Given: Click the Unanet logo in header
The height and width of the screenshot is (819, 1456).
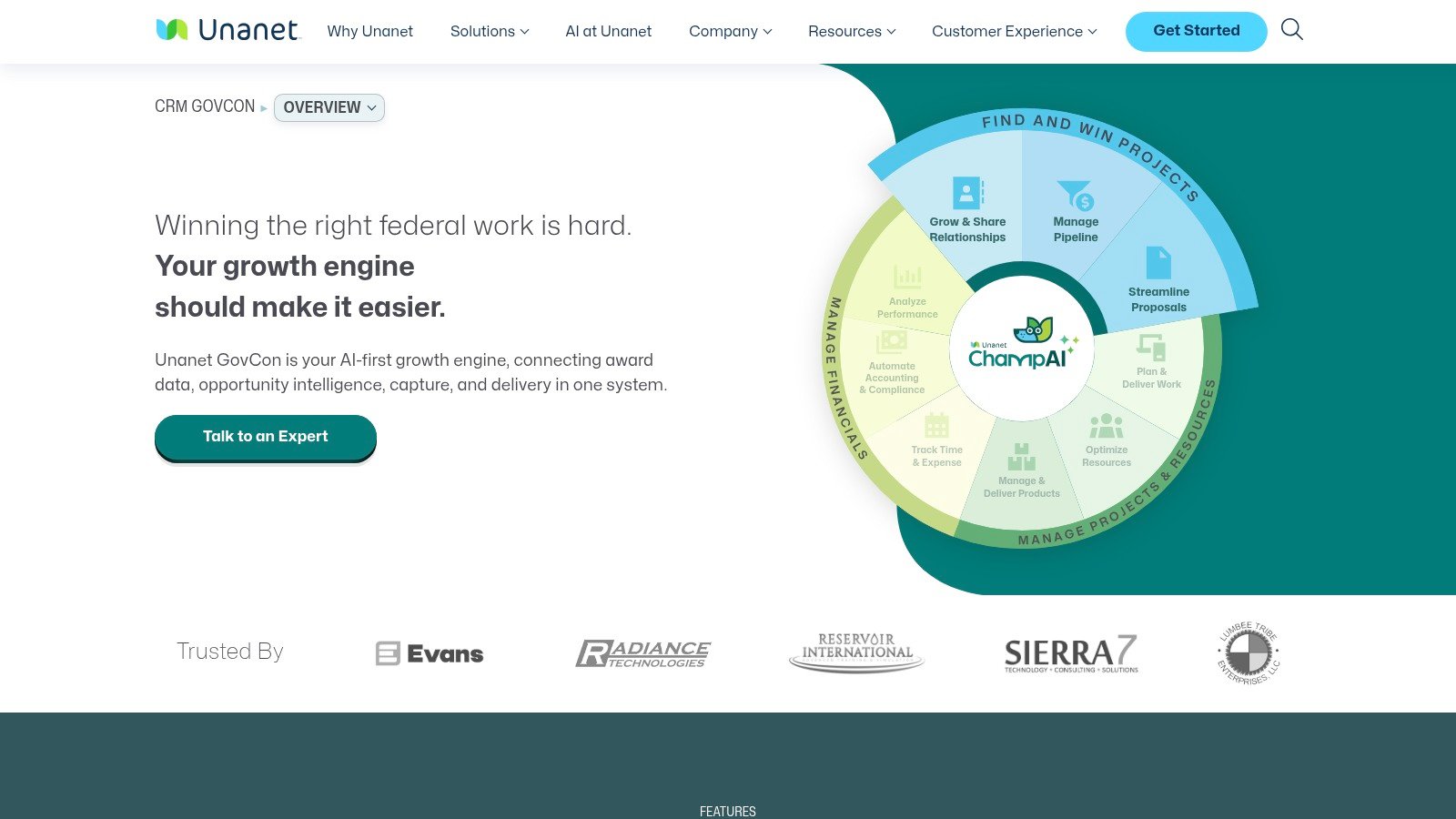Looking at the screenshot, I should coord(227,30).
